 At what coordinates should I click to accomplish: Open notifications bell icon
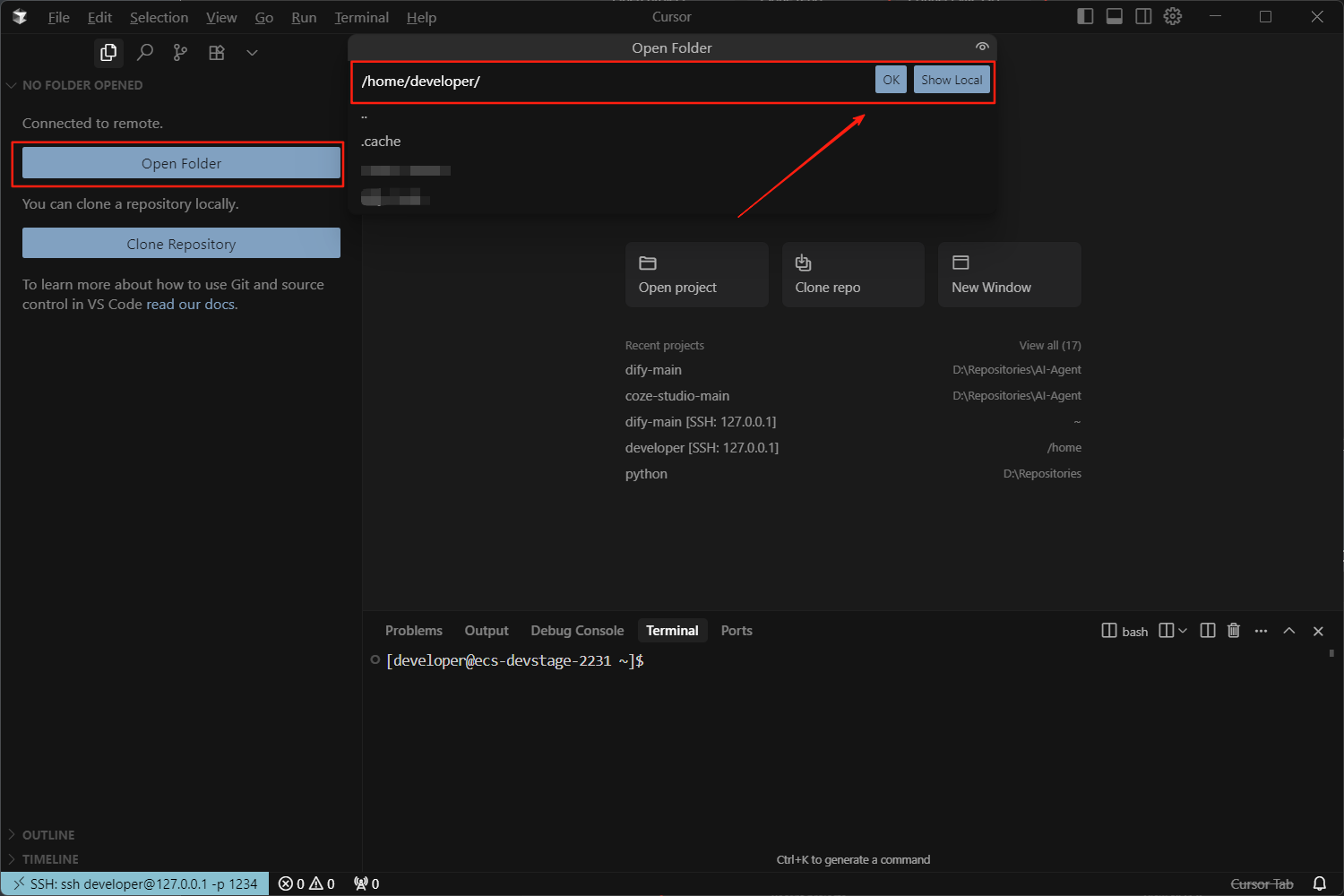click(x=1320, y=884)
